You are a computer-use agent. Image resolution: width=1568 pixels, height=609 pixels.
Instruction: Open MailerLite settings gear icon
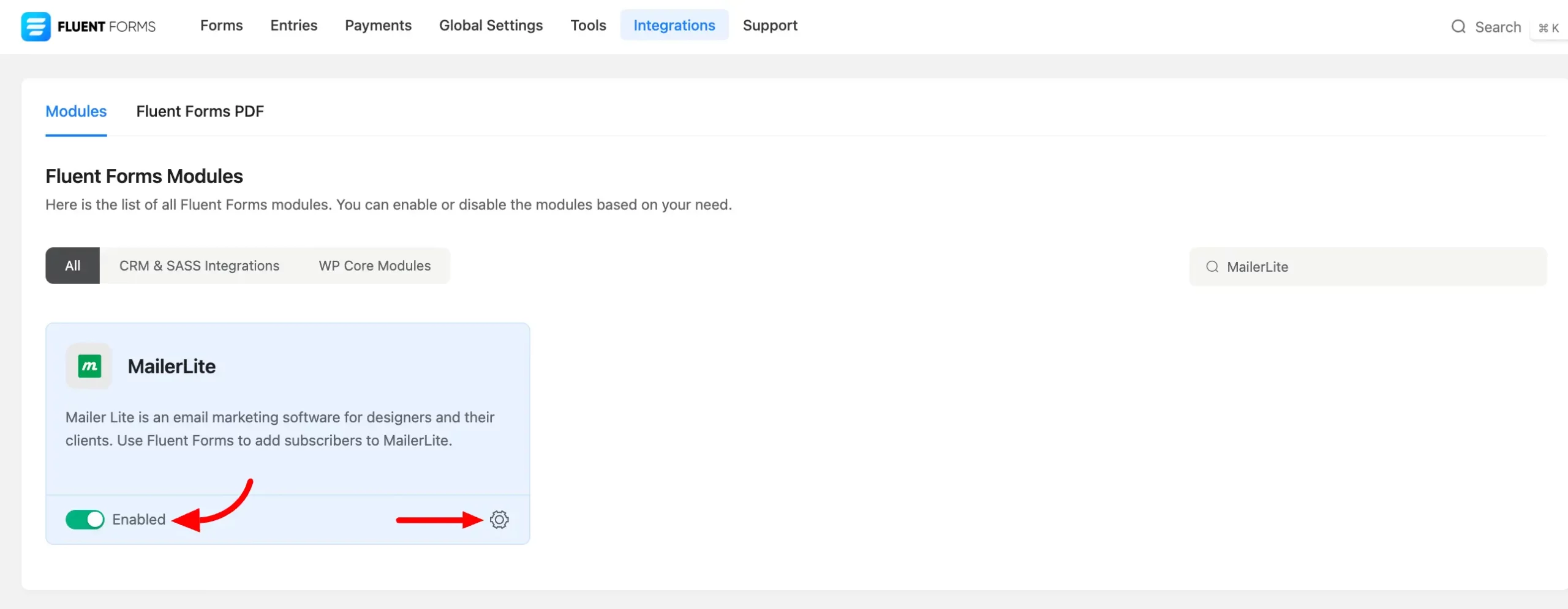(499, 520)
